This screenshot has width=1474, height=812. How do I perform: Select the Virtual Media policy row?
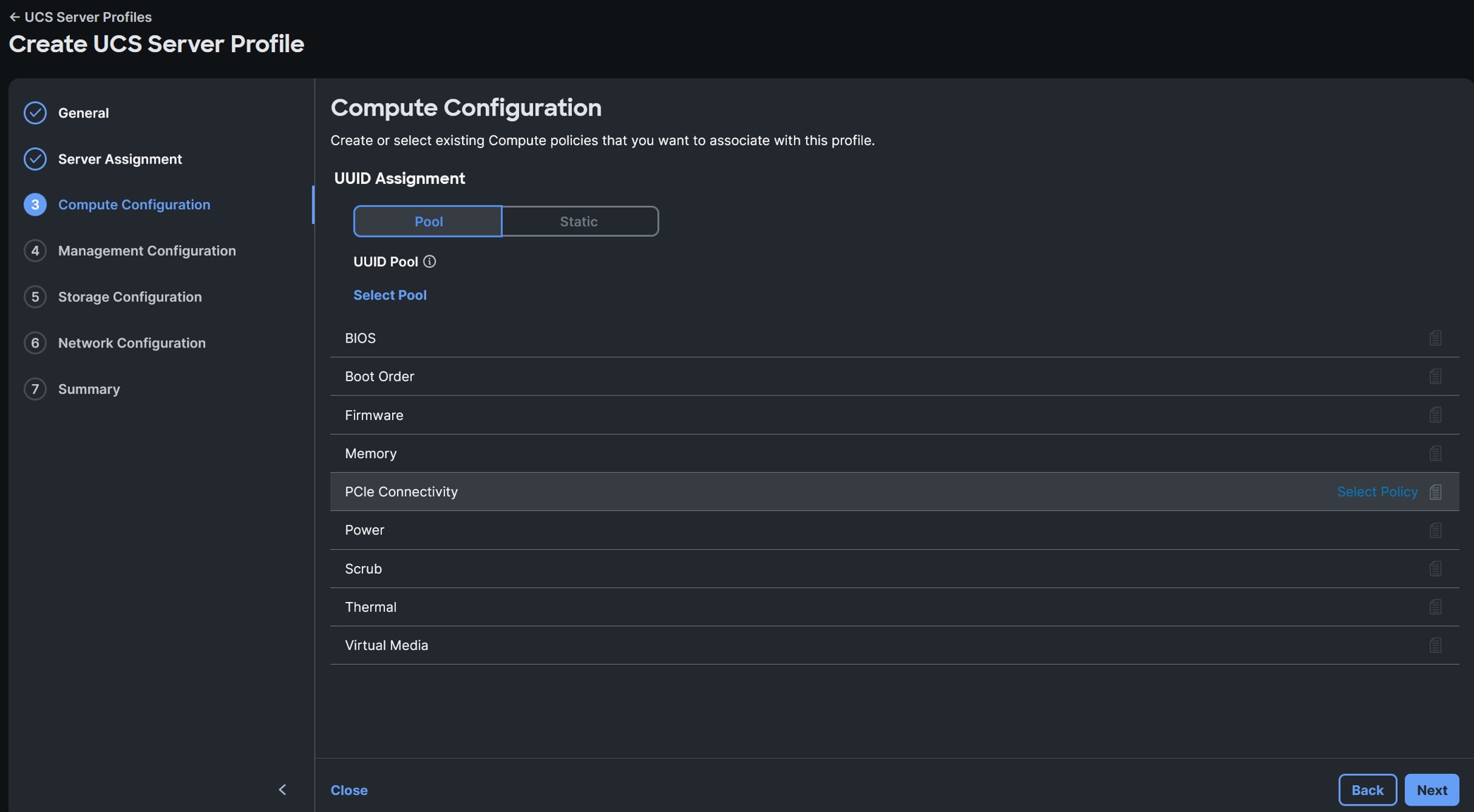pyautogui.click(x=894, y=646)
